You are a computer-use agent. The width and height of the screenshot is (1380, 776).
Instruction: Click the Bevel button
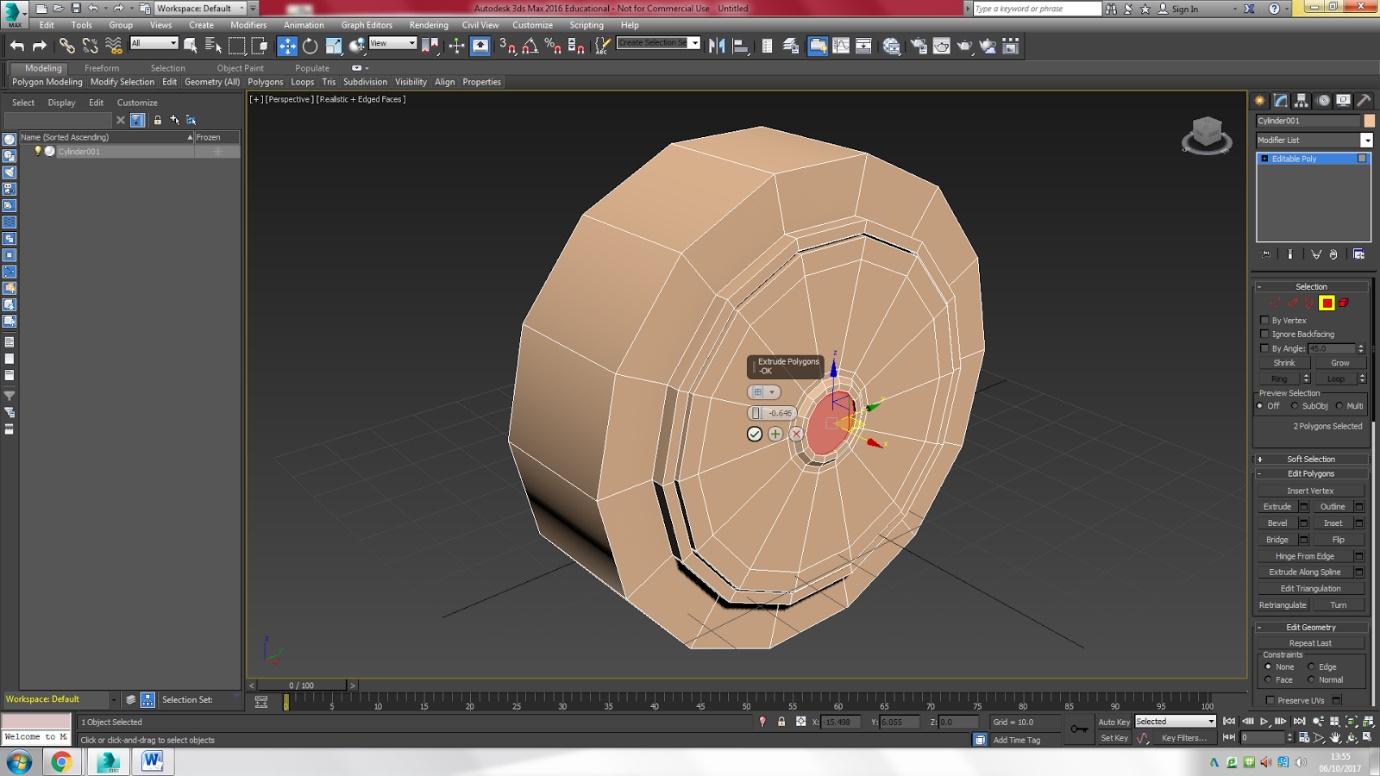(x=1277, y=523)
